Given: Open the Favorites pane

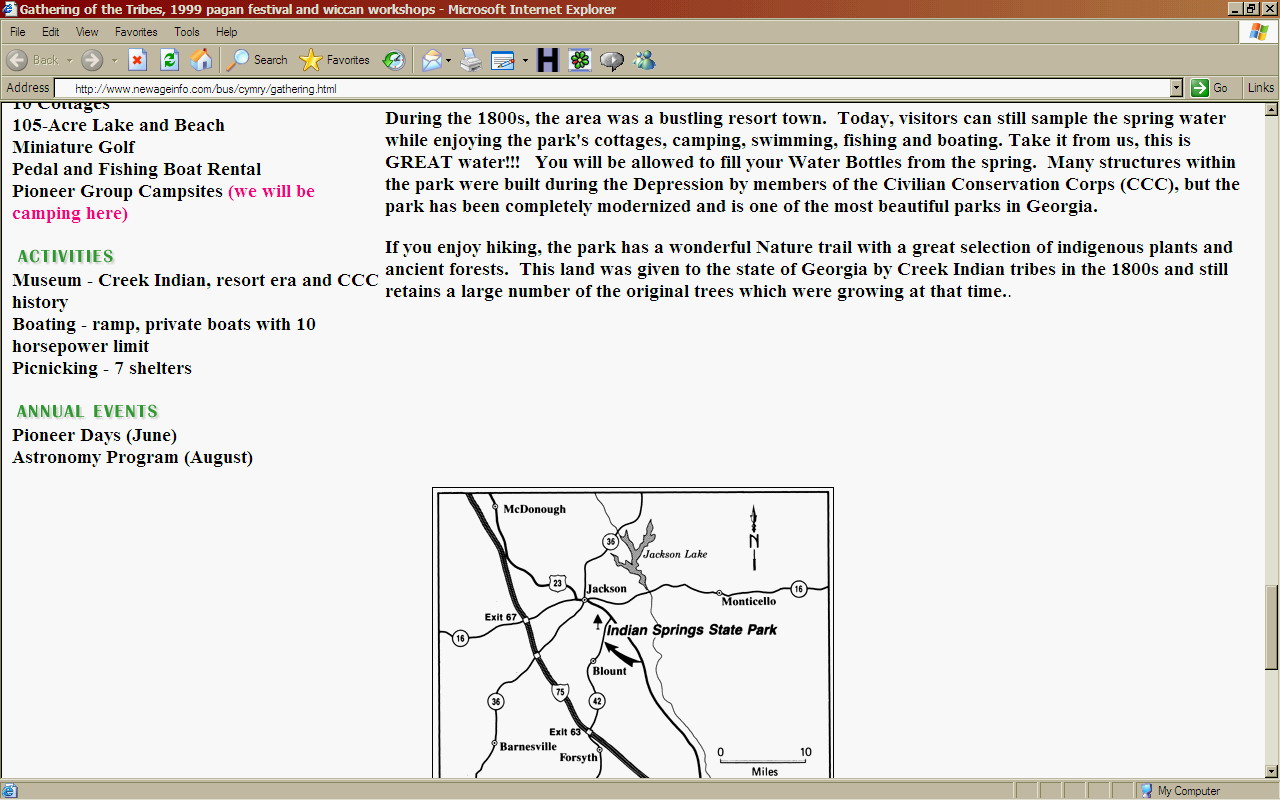Looking at the screenshot, I should 335,60.
